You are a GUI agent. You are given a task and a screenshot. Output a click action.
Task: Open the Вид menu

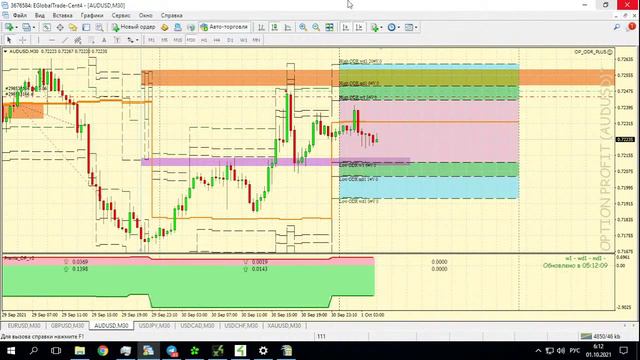click(40, 16)
